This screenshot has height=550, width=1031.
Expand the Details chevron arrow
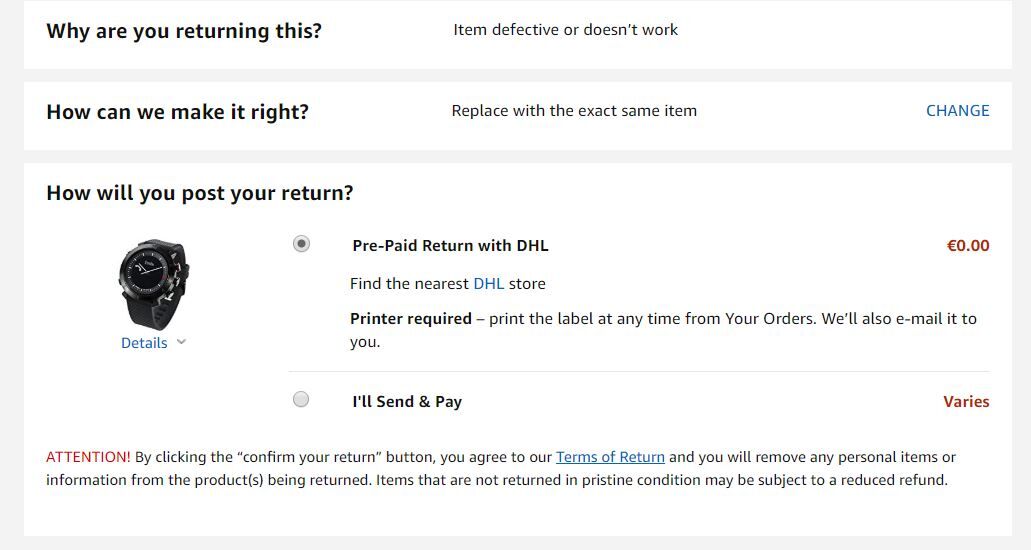click(181, 342)
